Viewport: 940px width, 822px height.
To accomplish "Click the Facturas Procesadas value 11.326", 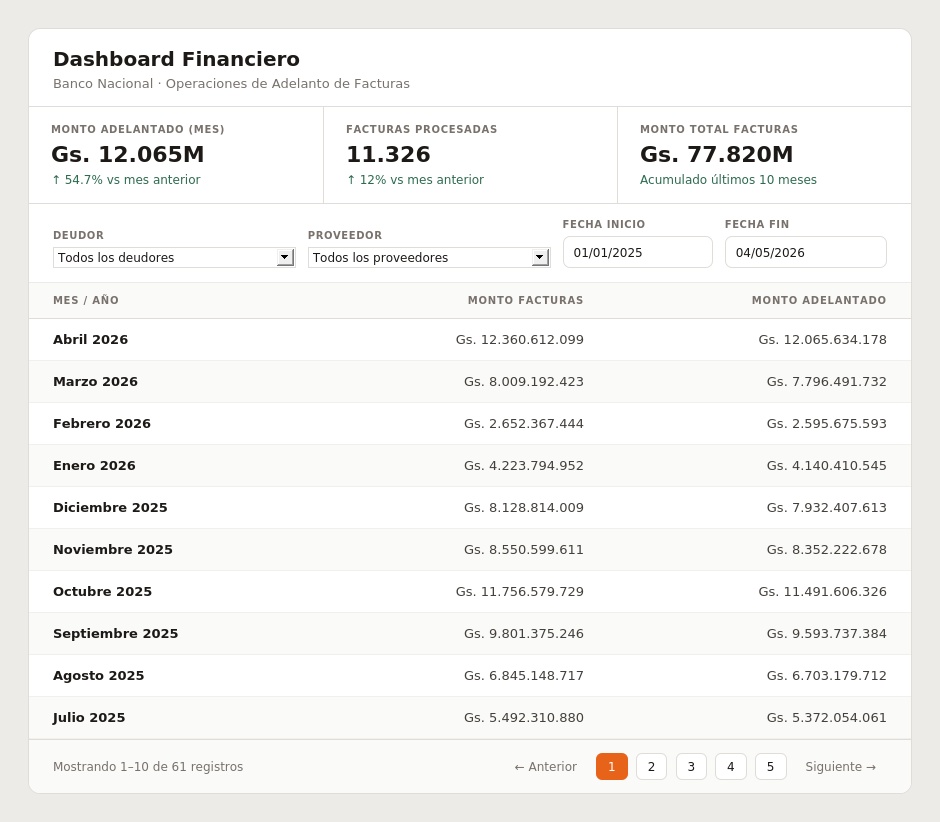I will 388,154.
